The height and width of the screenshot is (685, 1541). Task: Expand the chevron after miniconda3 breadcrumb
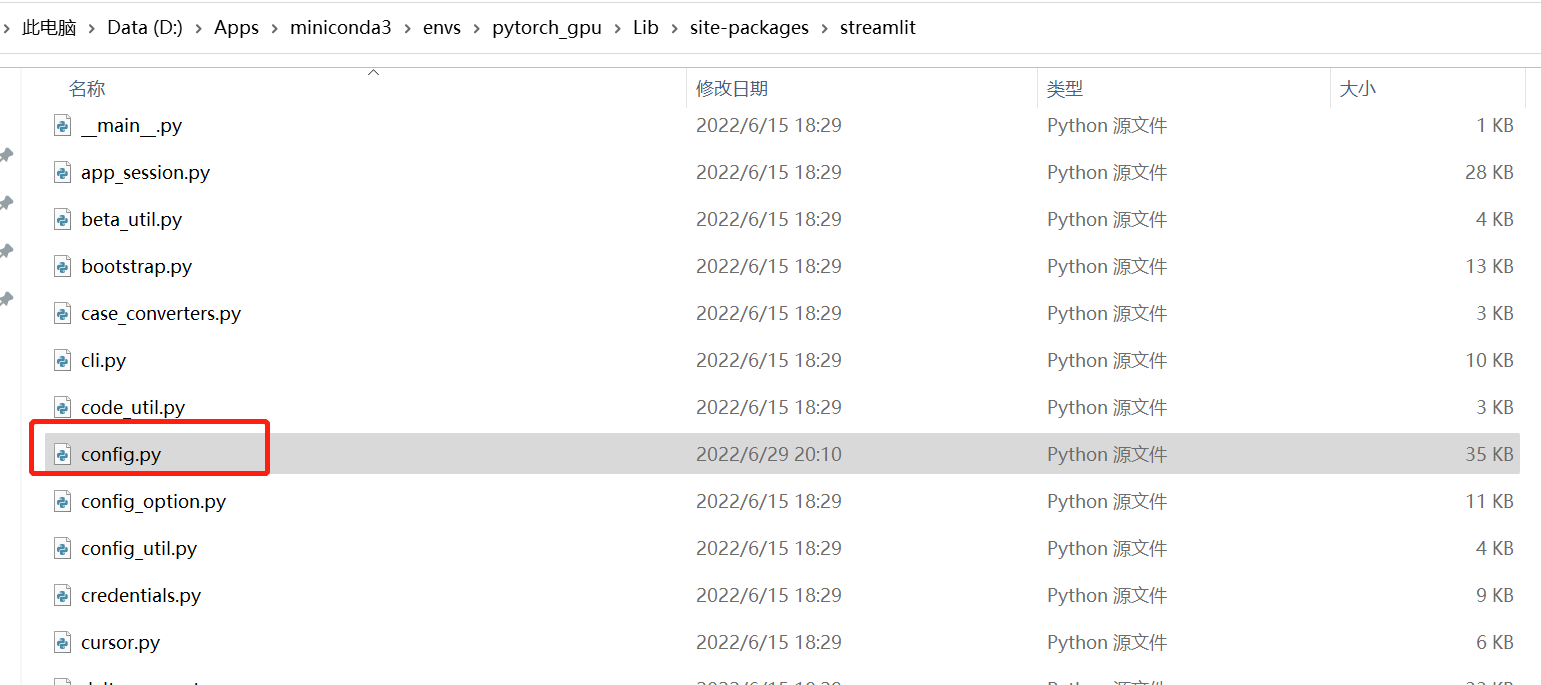pyautogui.click(x=407, y=28)
